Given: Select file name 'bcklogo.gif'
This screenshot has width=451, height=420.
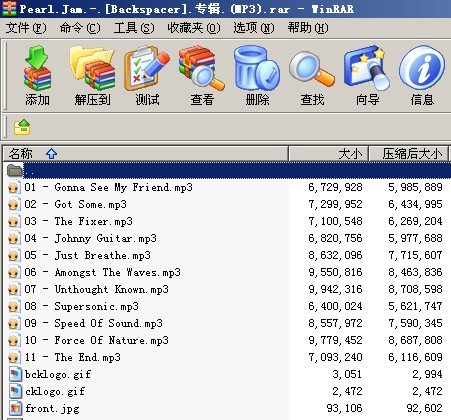Looking at the screenshot, I should [x=58, y=374].
